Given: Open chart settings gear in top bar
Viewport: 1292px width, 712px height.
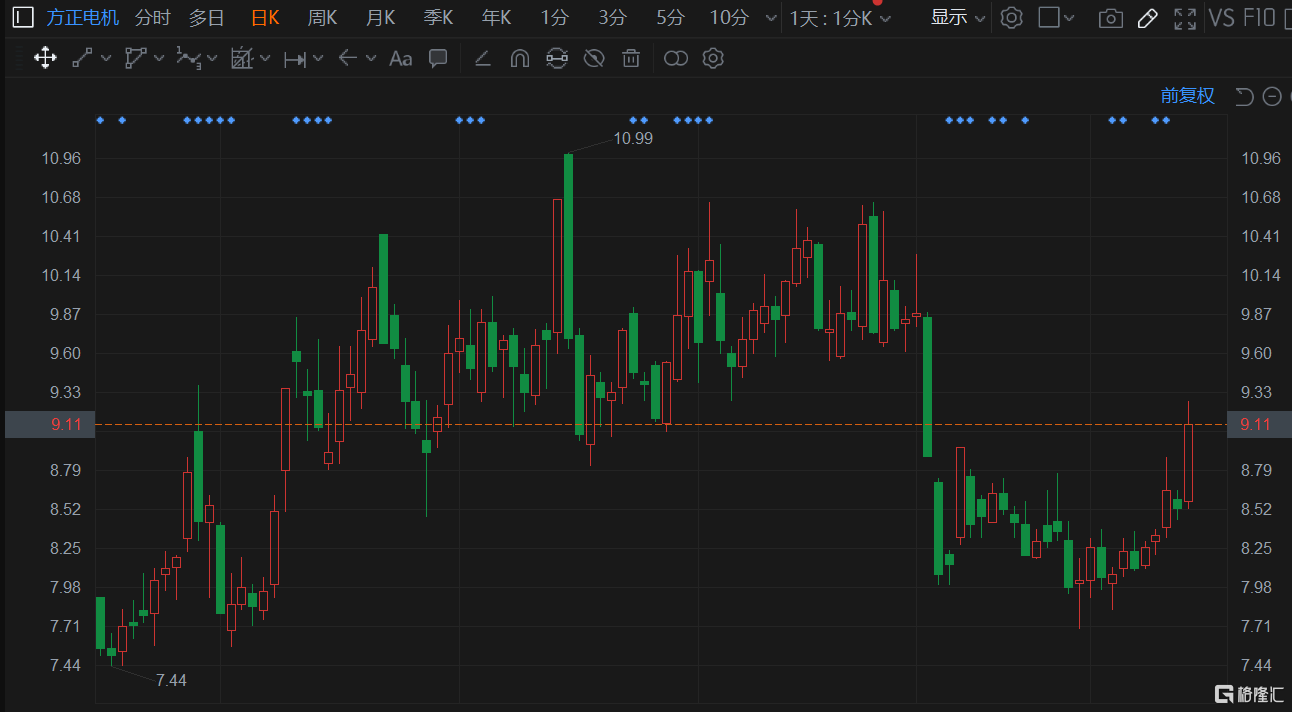Looking at the screenshot, I should click(x=1012, y=17).
